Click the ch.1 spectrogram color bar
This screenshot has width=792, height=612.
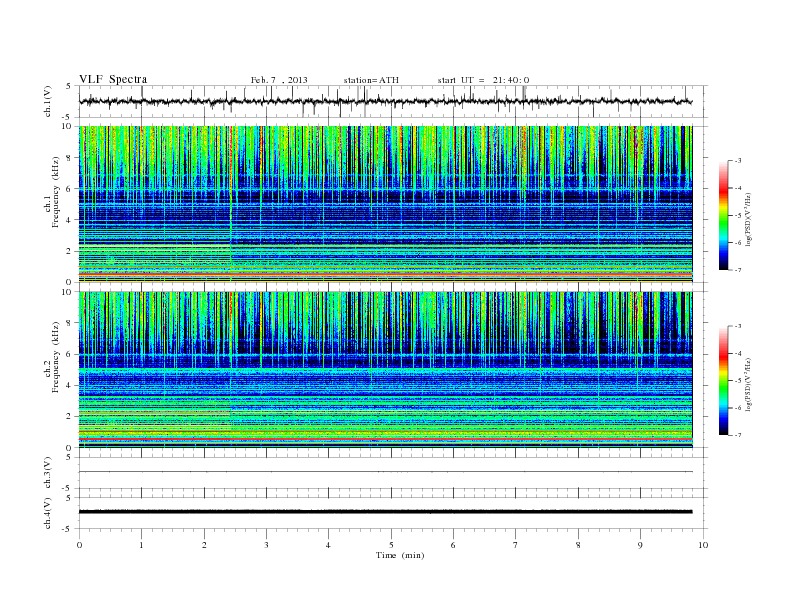tap(723, 215)
